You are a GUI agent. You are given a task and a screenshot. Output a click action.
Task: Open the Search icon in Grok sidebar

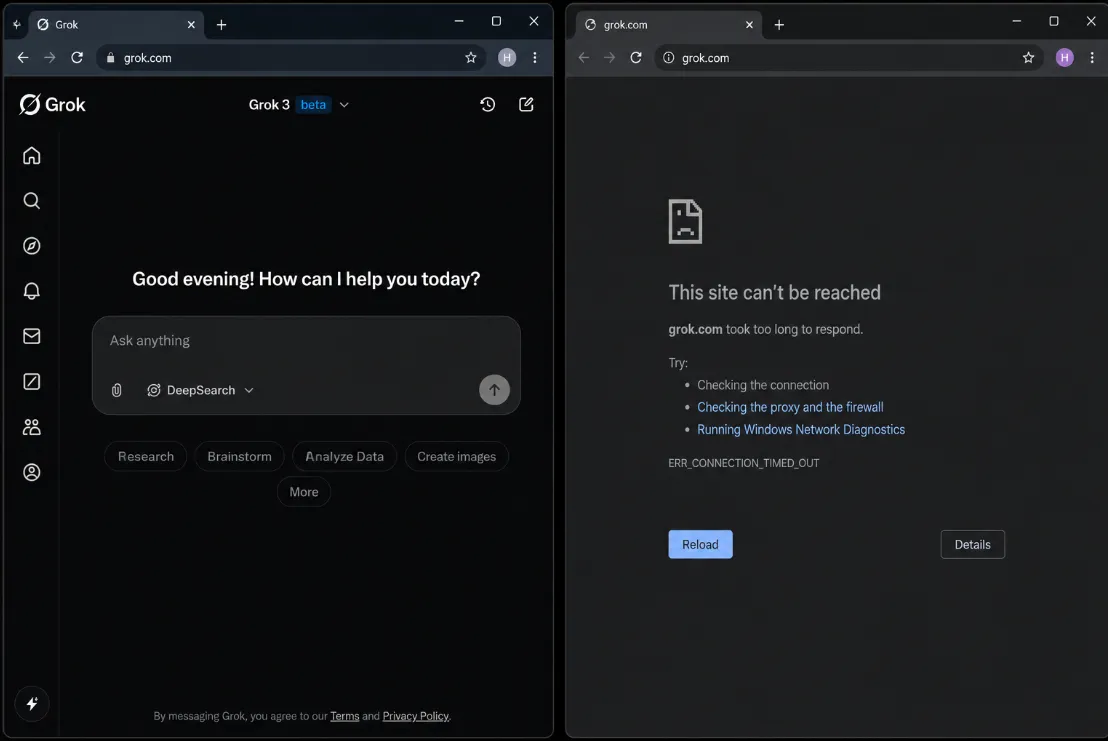tap(31, 201)
